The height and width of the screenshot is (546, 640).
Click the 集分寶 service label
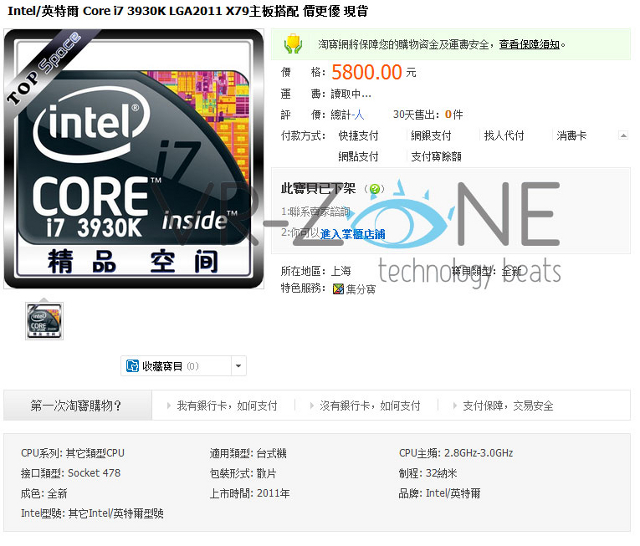[x=361, y=289]
